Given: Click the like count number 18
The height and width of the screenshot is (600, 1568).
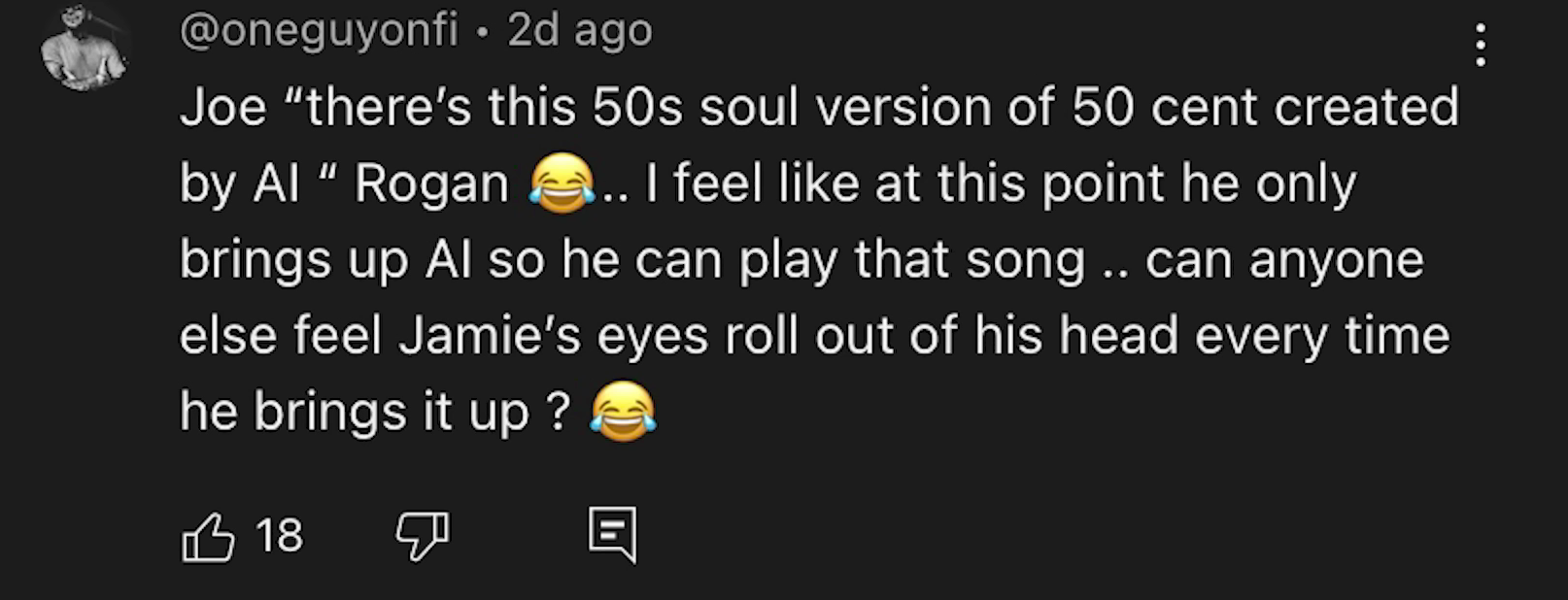Looking at the screenshot, I should tap(279, 536).
